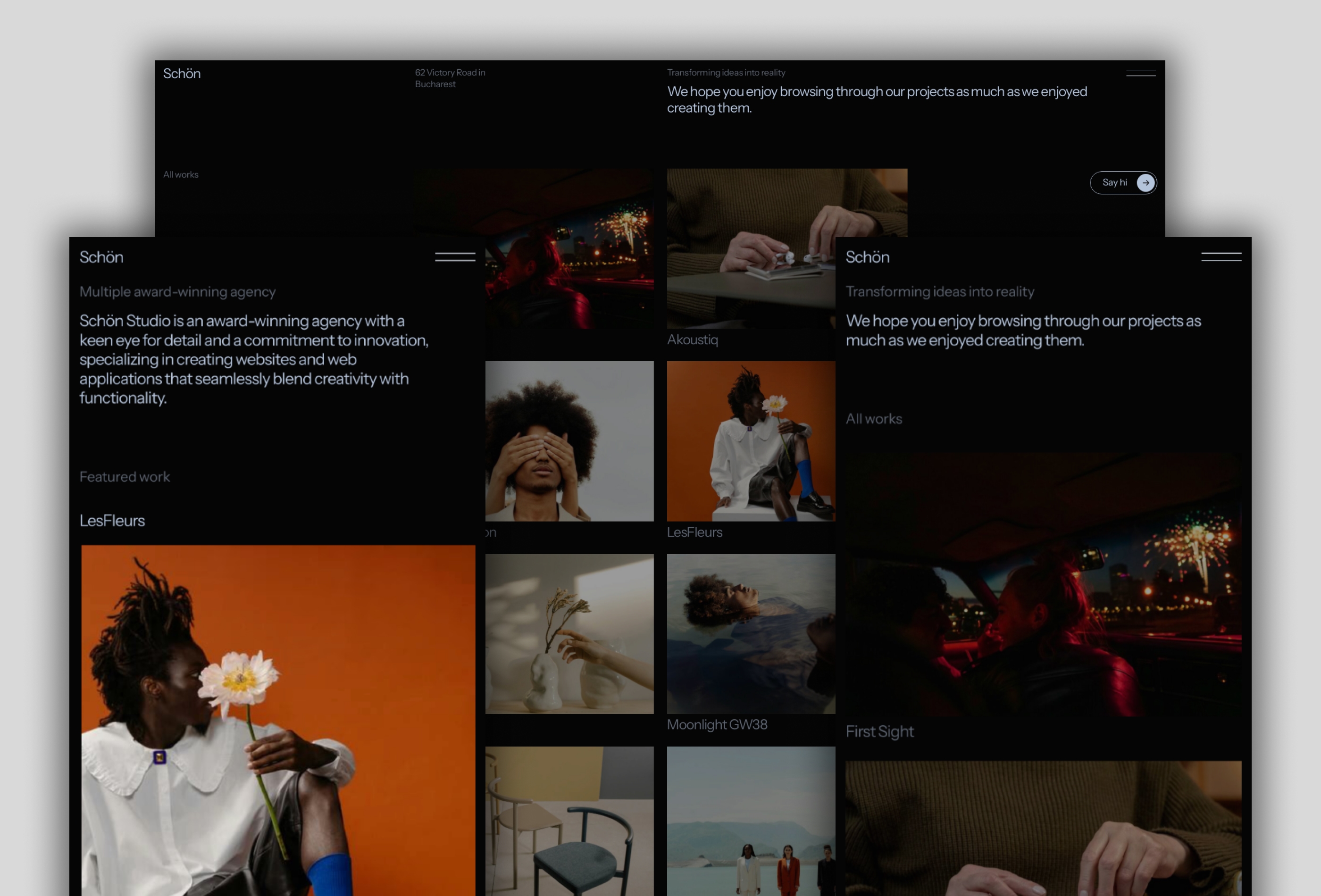Open the All works link on the right panel

[x=874, y=419]
